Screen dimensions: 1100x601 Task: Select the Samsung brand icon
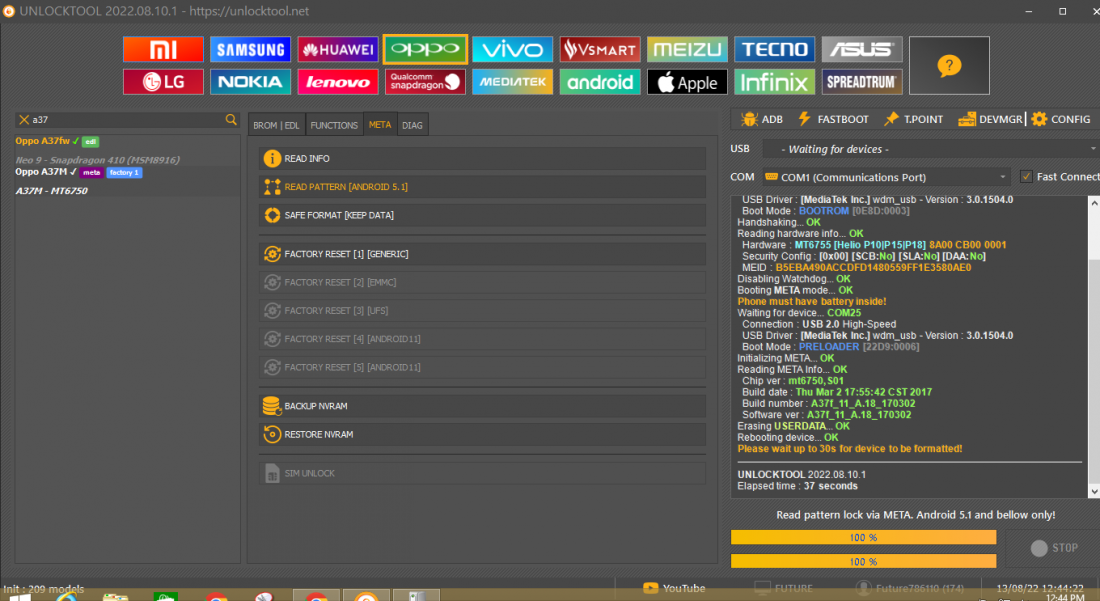[250, 49]
